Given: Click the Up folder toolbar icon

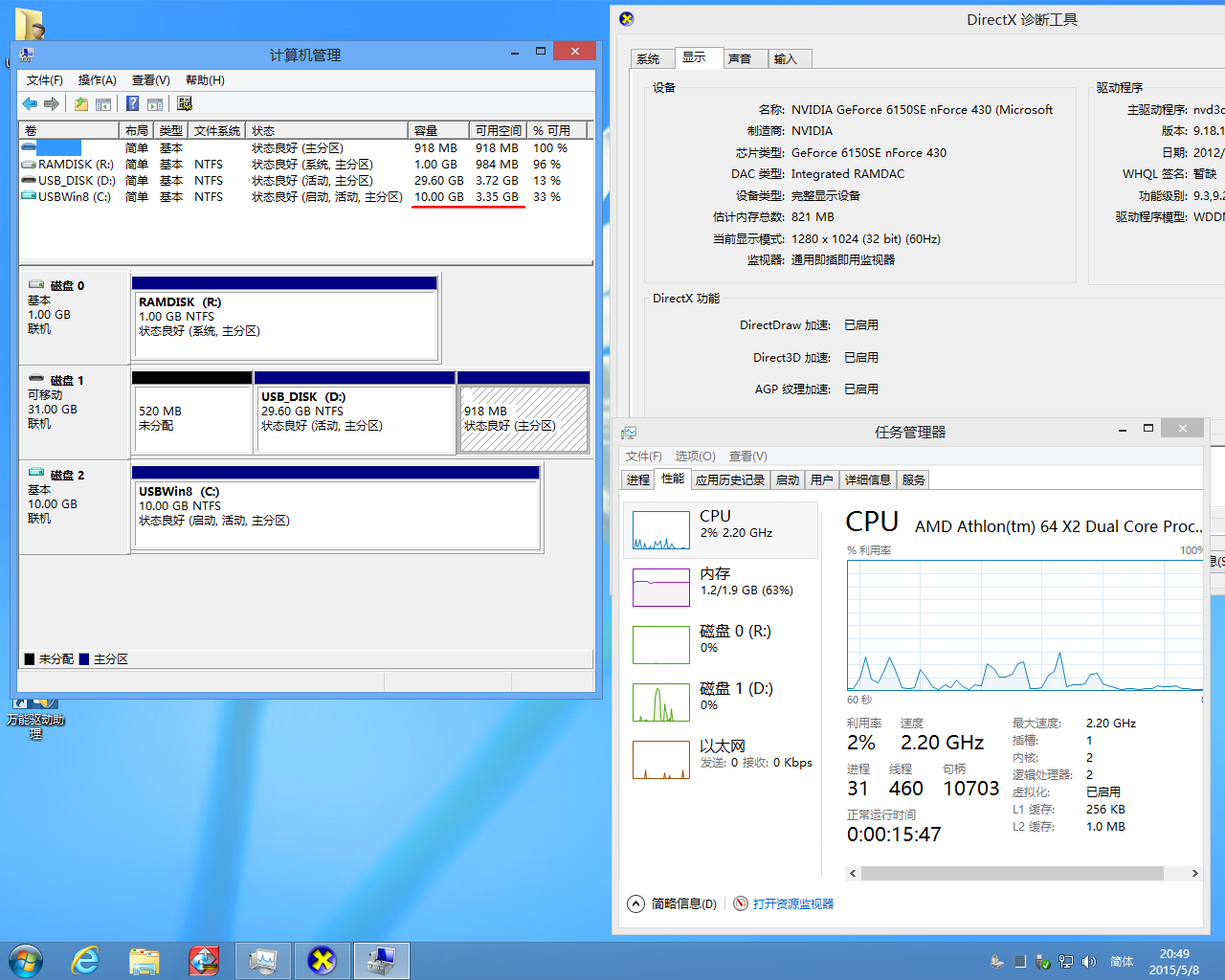Looking at the screenshot, I should pos(81,103).
